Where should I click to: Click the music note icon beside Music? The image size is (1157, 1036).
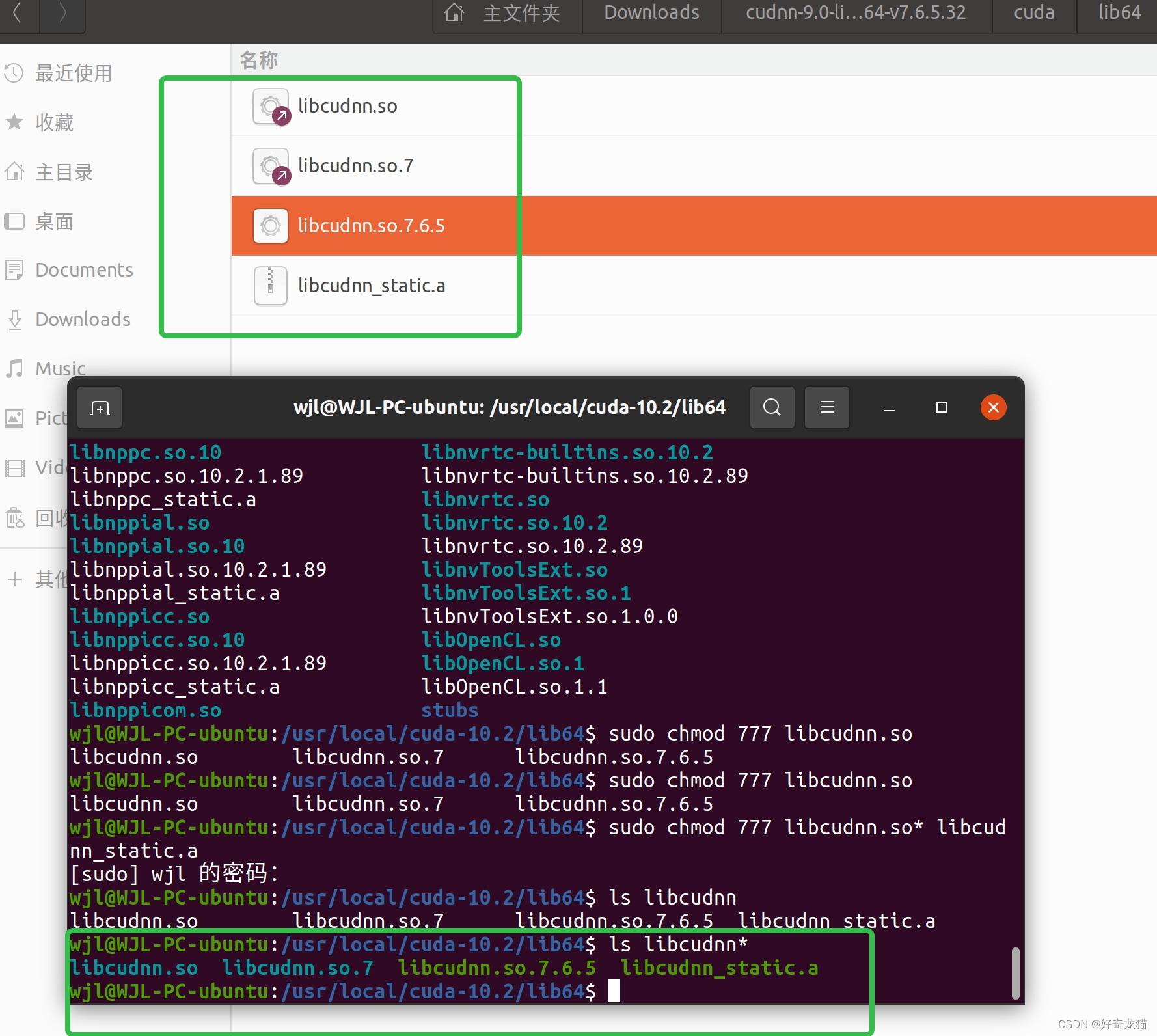(14, 368)
